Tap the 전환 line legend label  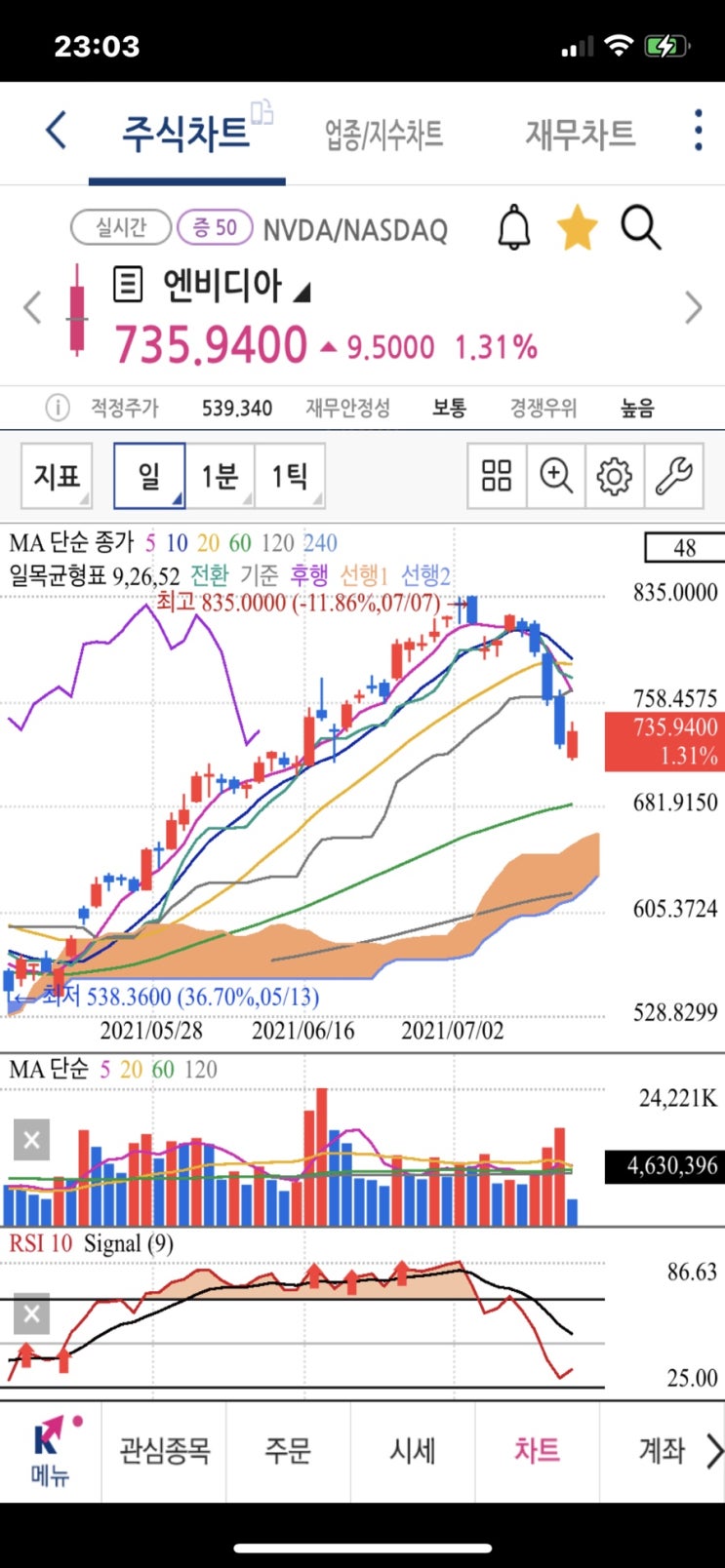[209, 574]
